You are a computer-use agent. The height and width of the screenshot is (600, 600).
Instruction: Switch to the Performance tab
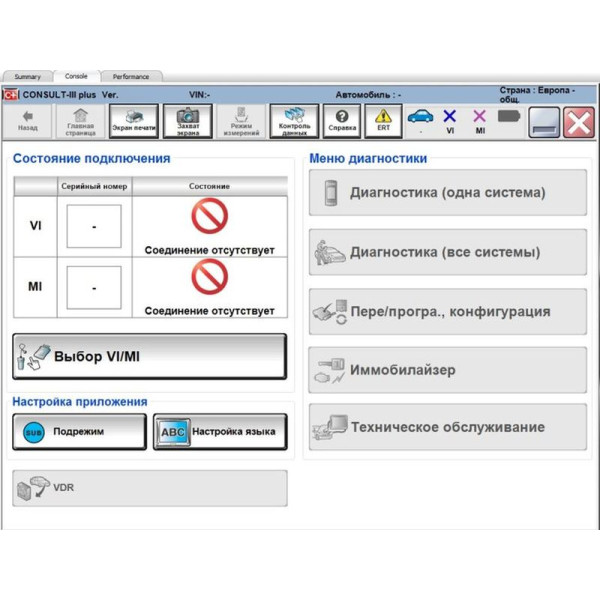tap(131, 76)
